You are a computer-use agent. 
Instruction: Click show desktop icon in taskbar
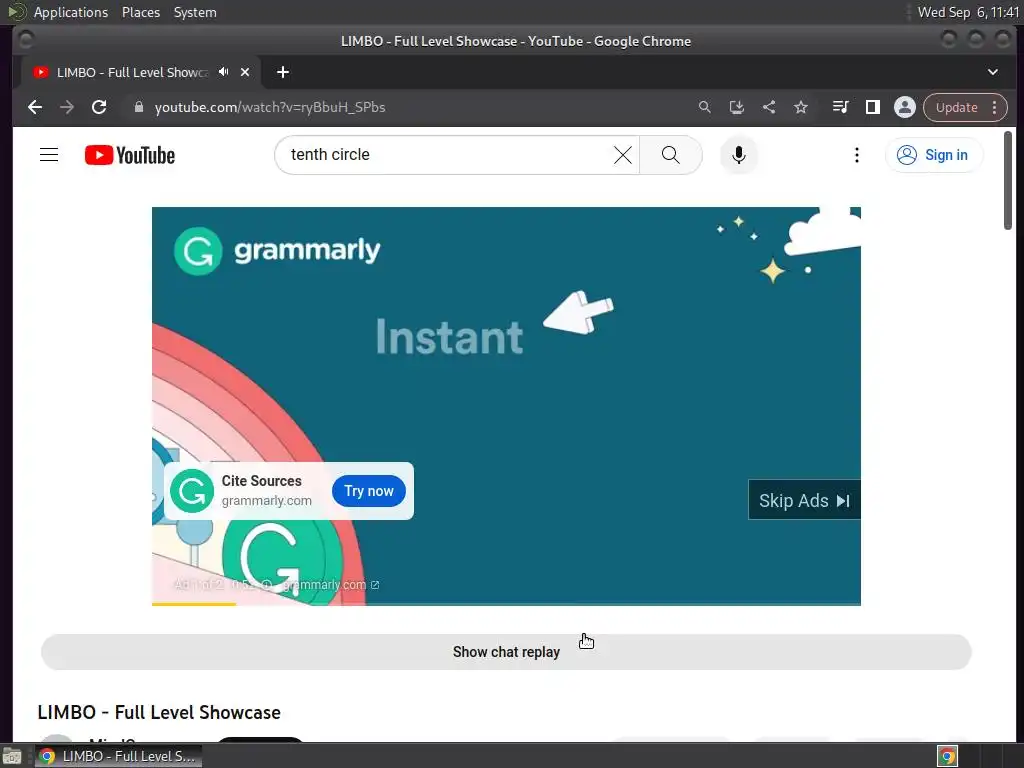click(12, 756)
